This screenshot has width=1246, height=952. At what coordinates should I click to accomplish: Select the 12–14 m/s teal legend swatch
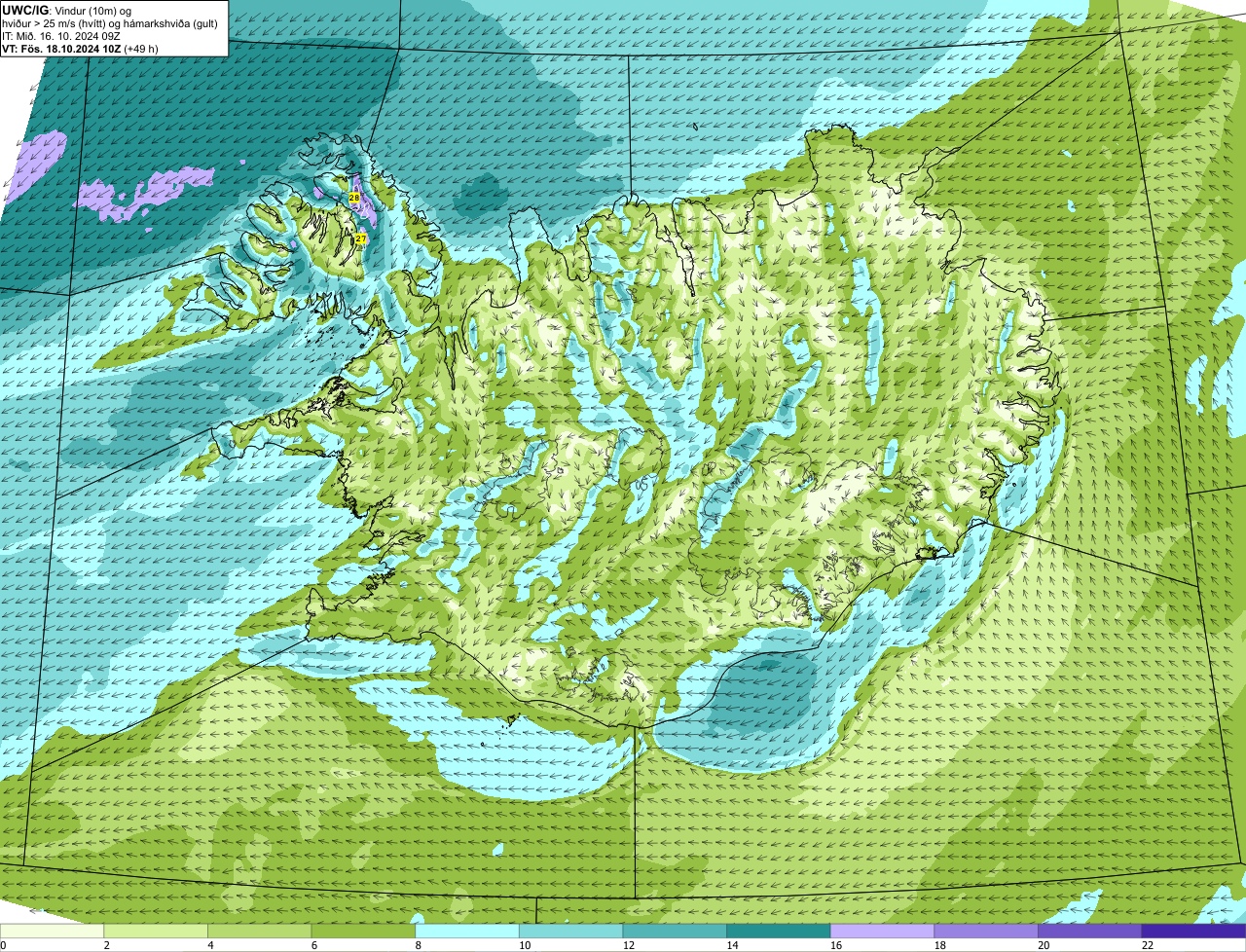coord(675,932)
